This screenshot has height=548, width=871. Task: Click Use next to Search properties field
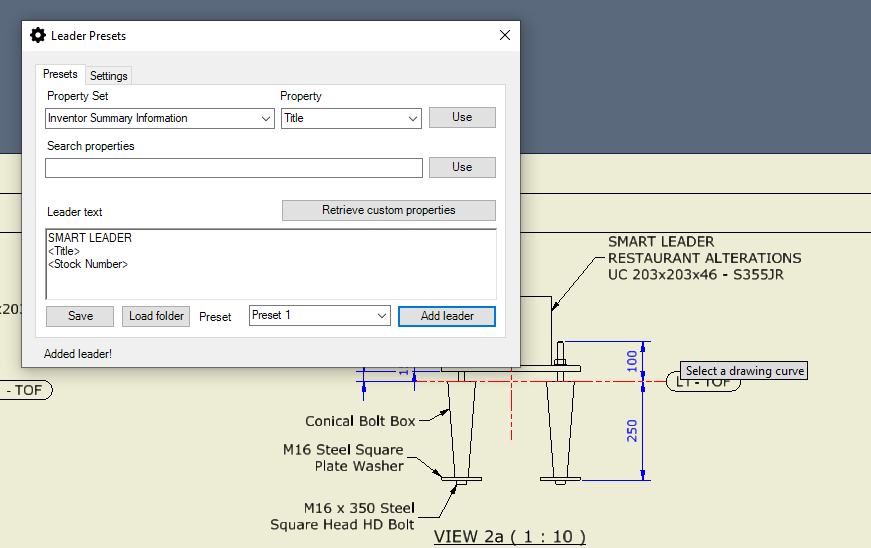(x=462, y=167)
